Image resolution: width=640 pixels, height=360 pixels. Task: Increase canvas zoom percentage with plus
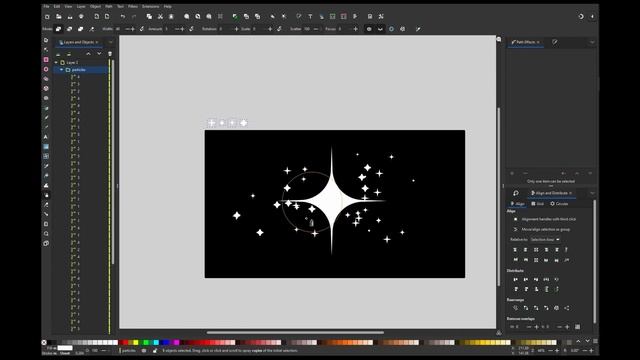point(557,350)
